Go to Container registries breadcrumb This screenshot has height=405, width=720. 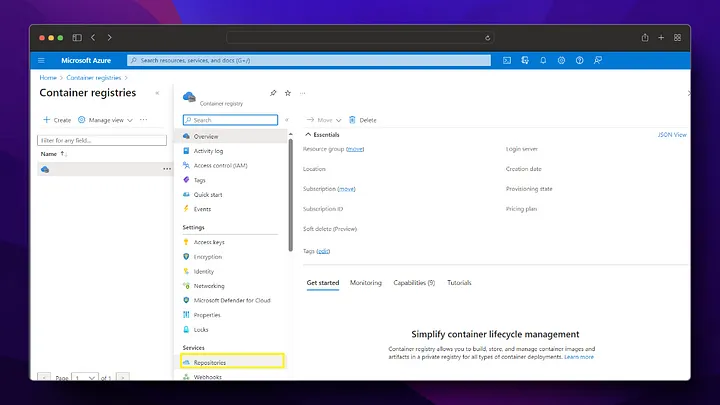click(x=94, y=78)
